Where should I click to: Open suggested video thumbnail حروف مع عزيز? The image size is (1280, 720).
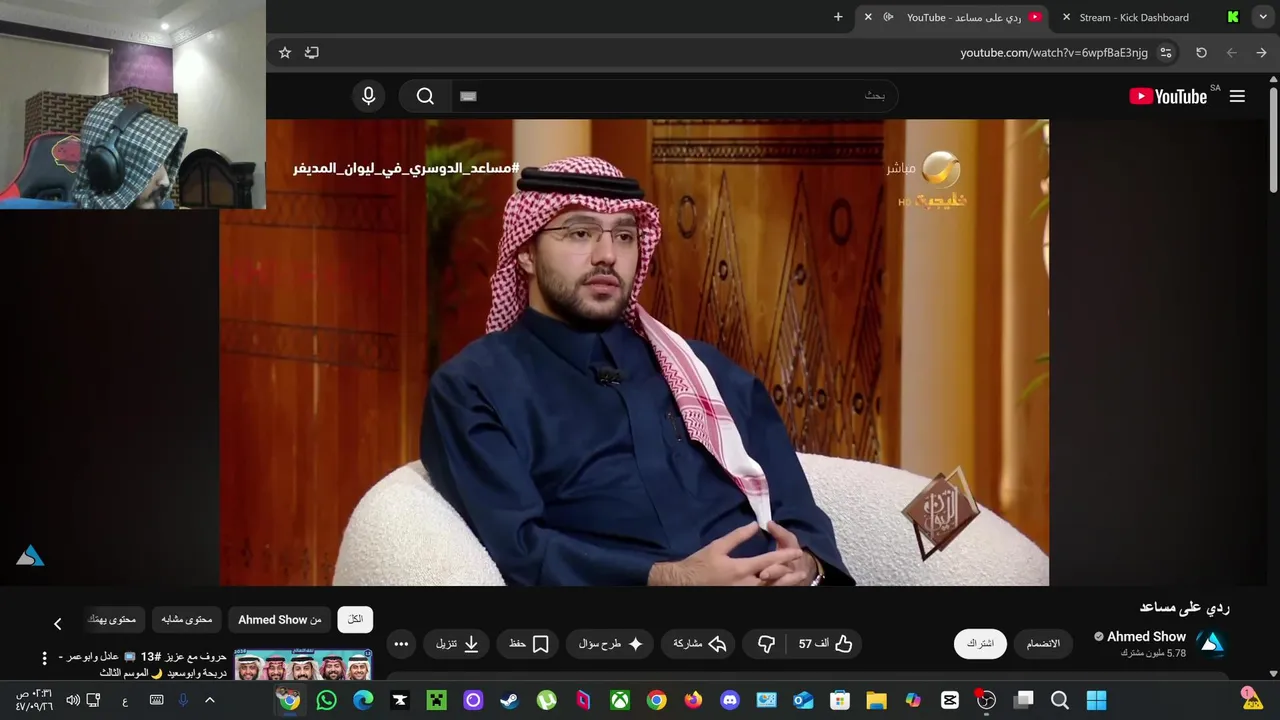pos(303,665)
